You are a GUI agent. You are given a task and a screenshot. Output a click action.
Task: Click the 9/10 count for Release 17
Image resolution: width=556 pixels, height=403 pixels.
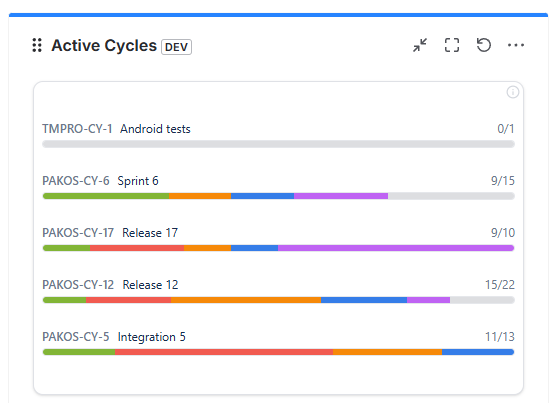[x=502, y=233]
